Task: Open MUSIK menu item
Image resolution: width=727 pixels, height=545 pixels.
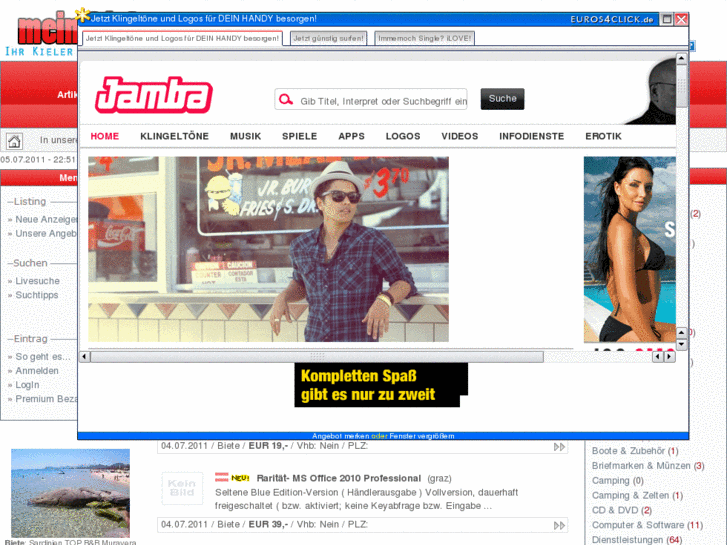Action: [x=245, y=136]
